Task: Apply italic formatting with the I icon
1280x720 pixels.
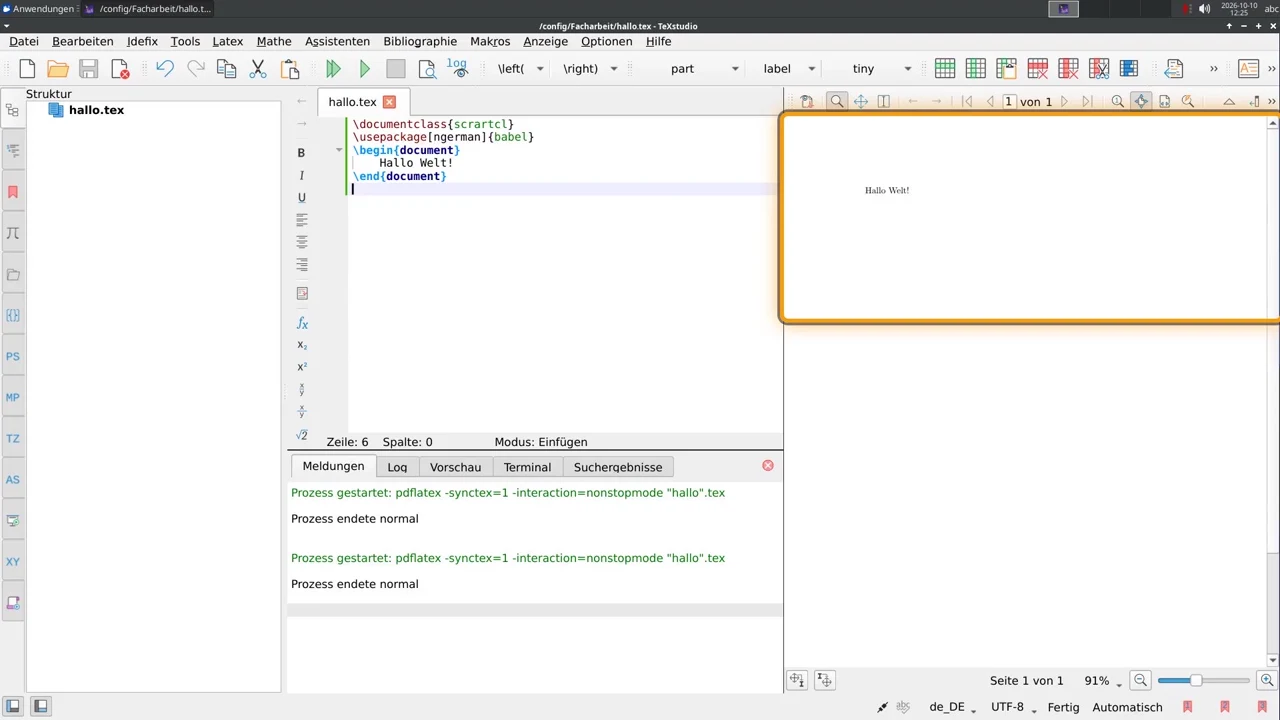Action: [x=301, y=176]
